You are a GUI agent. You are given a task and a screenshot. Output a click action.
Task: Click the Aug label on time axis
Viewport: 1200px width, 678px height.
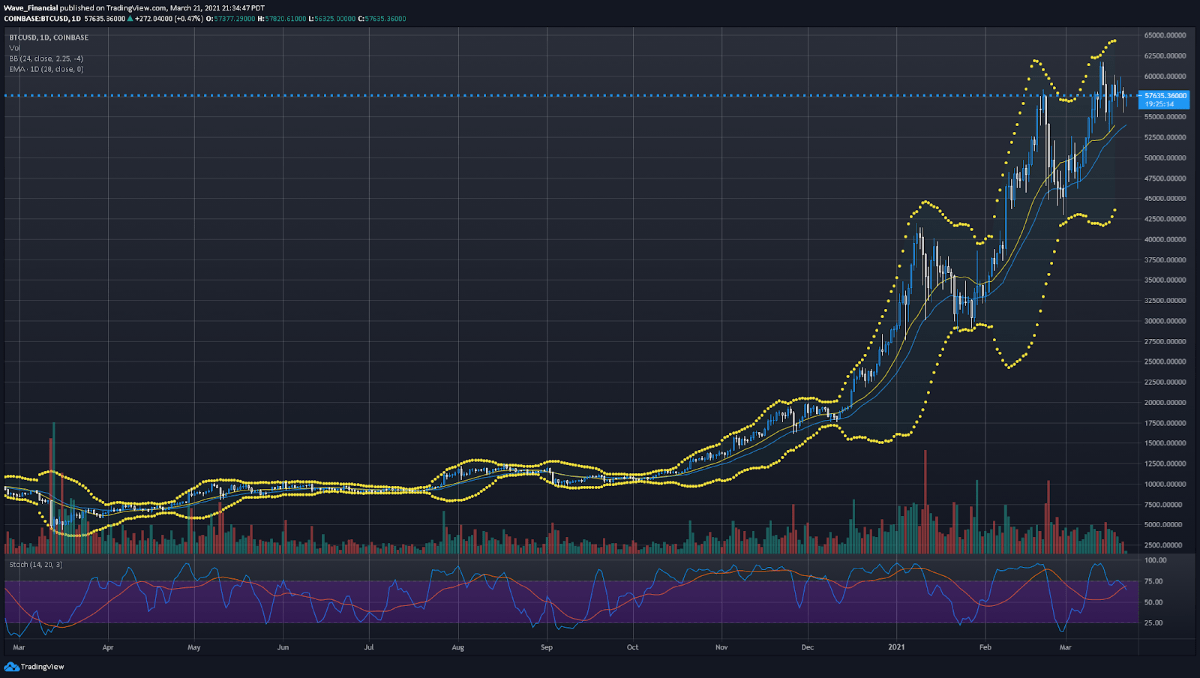457,648
